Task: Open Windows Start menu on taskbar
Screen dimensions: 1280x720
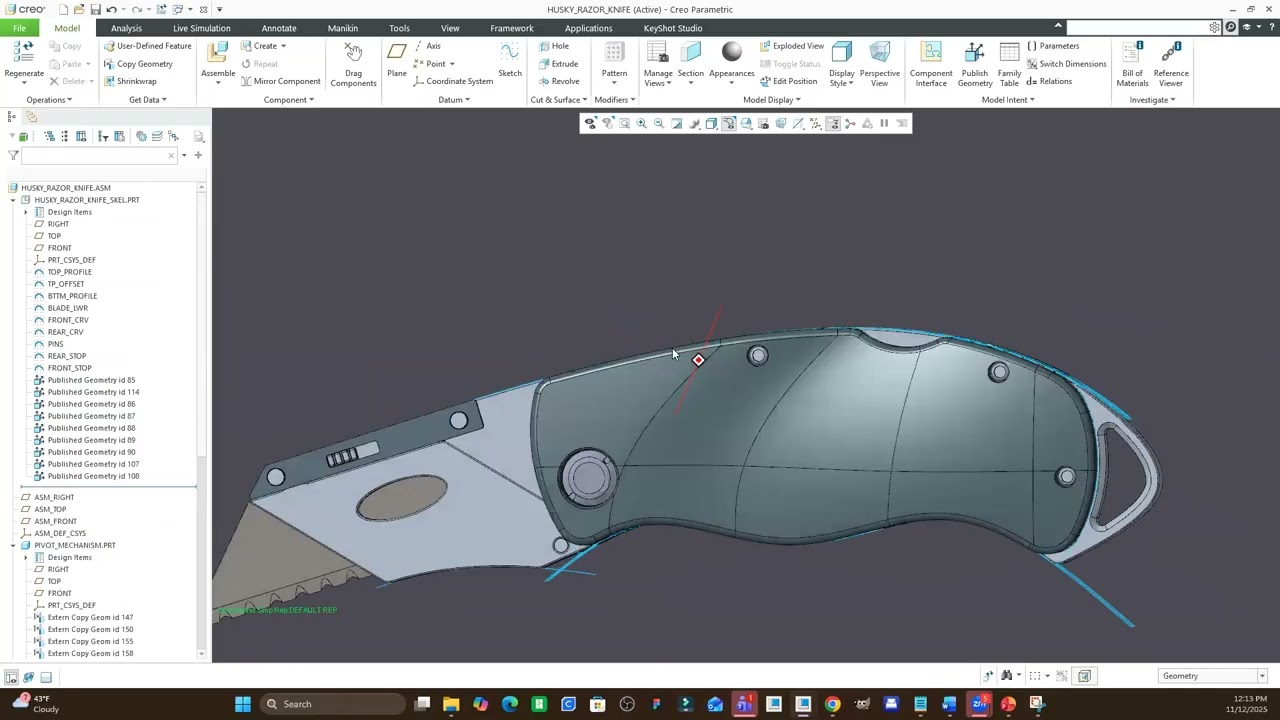Action: point(243,704)
